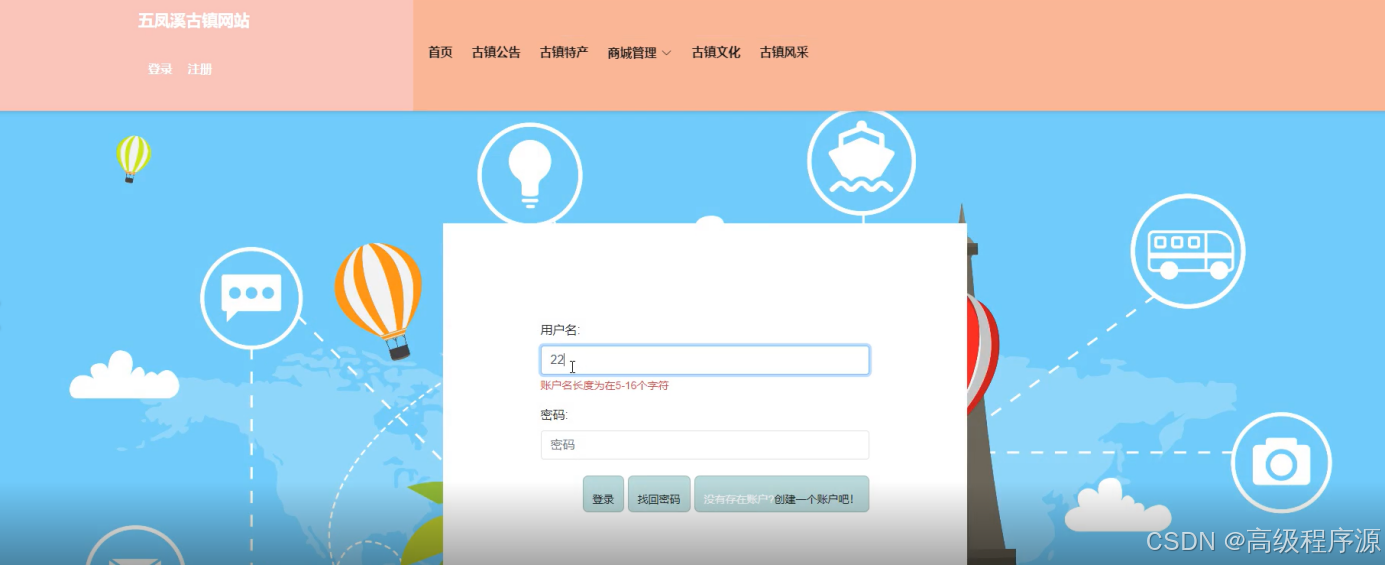1385x565 pixels.
Task: Click the 用户名: label
Action: [x=560, y=330]
